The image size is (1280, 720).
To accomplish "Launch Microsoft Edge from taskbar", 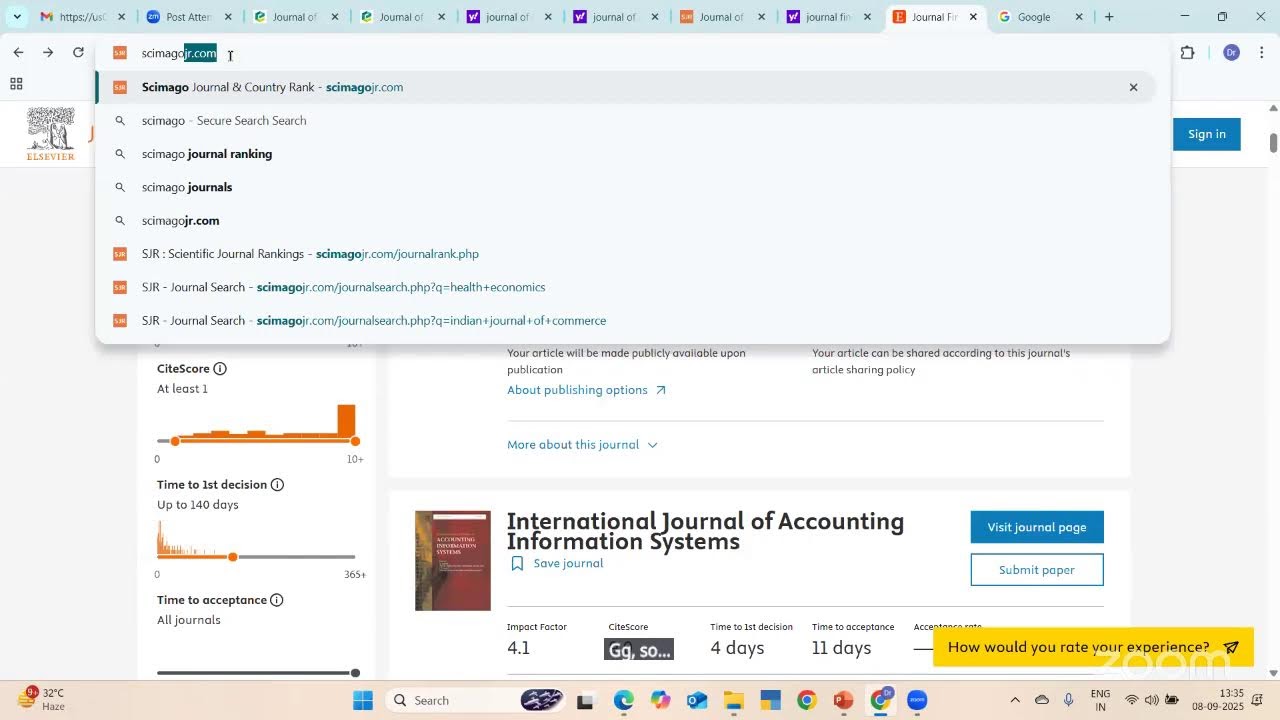I will pyautogui.click(x=624, y=700).
